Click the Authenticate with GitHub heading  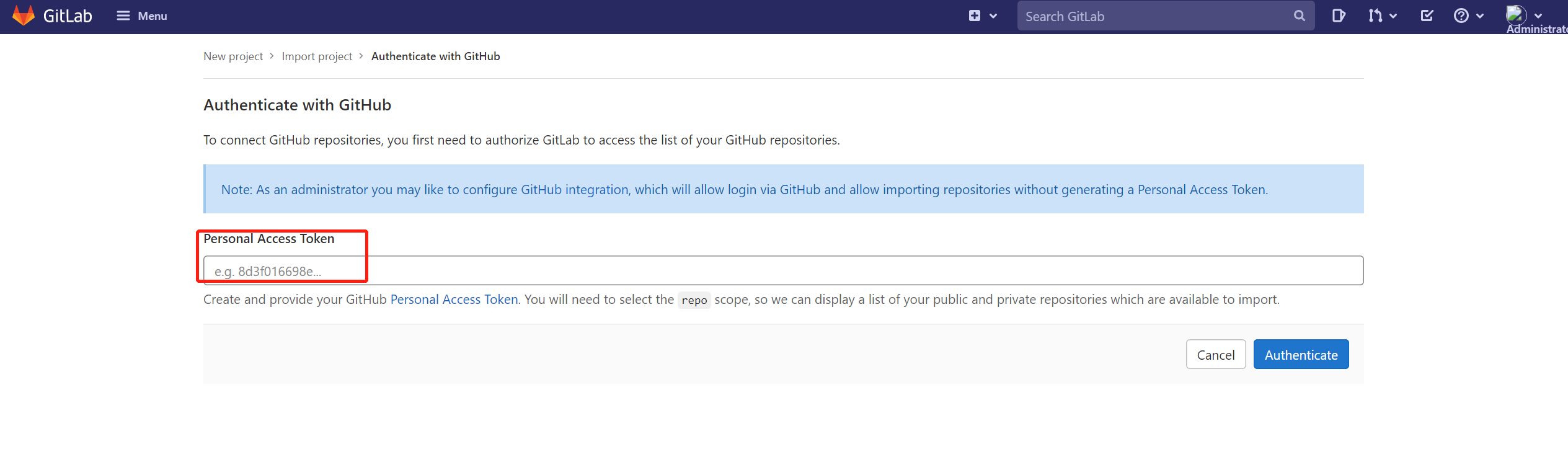297,105
